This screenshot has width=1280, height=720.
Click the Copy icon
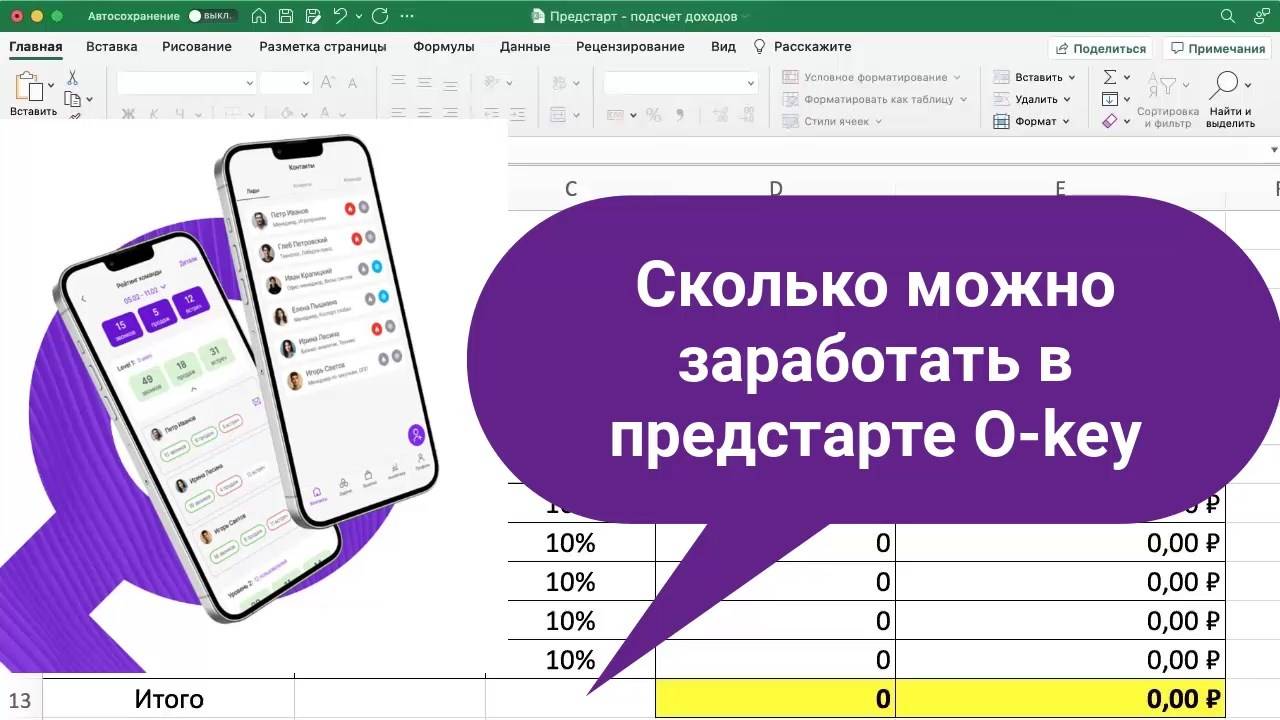click(x=72, y=98)
